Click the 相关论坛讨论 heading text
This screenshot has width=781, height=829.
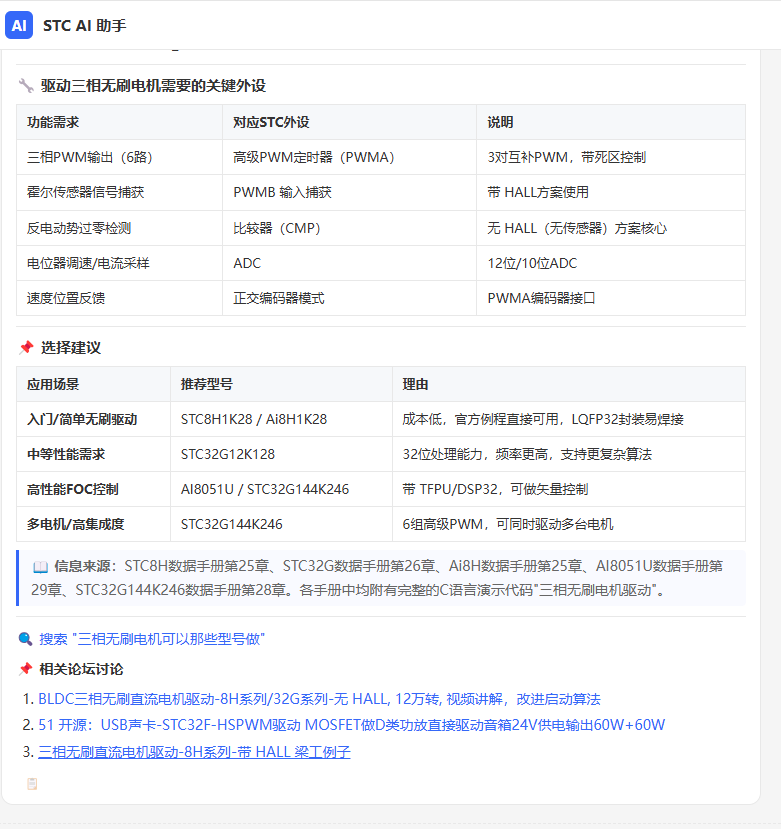[x=81, y=669]
